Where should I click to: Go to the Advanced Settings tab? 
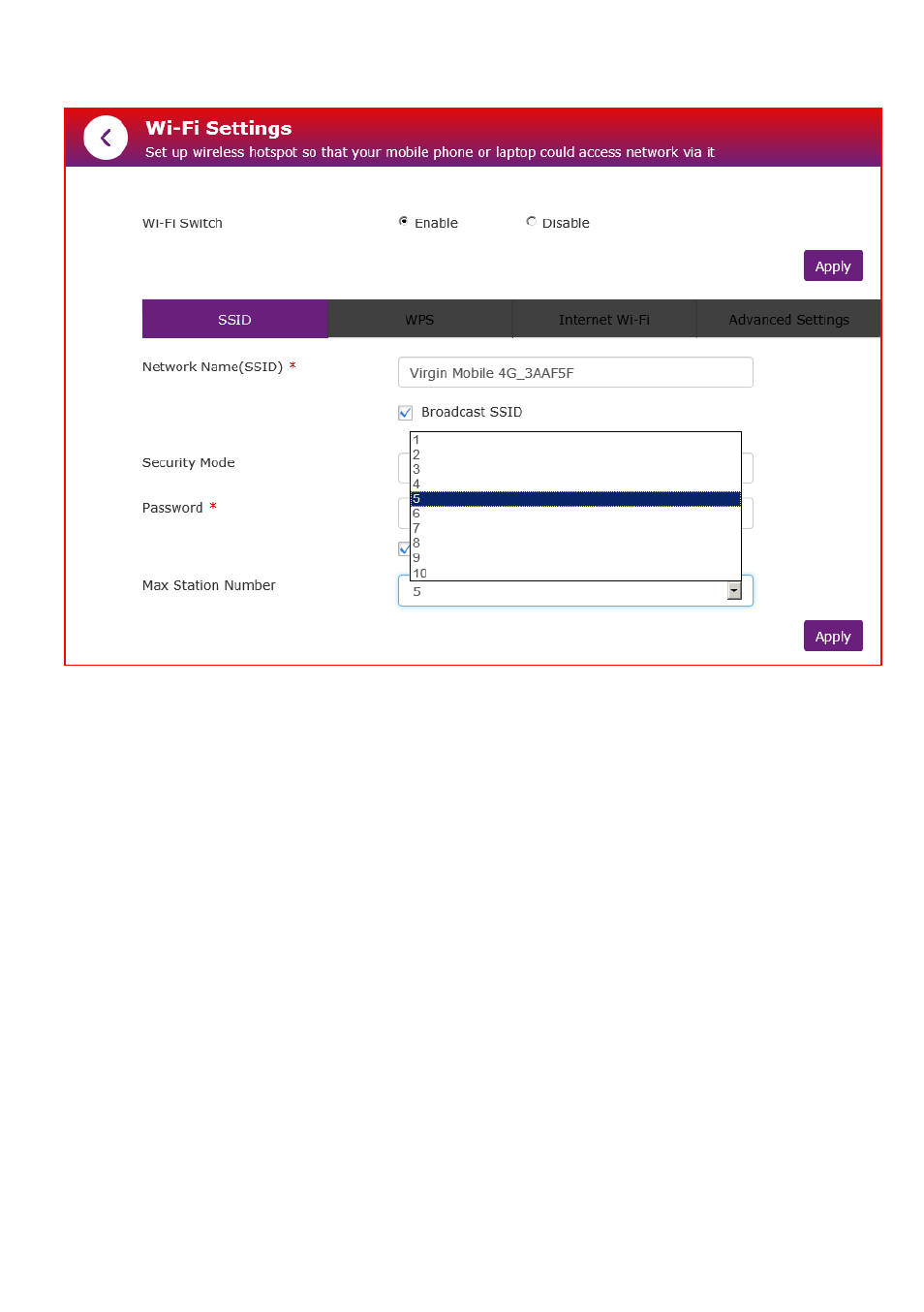(788, 320)
